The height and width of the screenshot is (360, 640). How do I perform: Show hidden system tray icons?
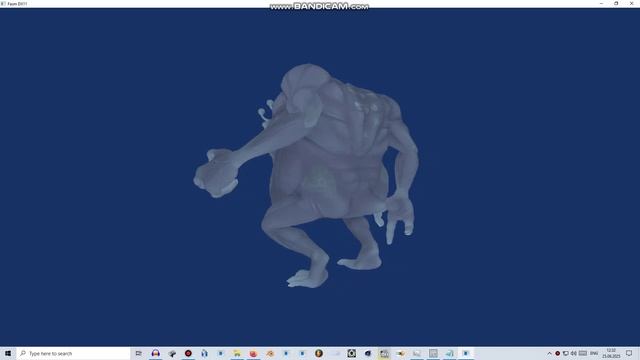pyautogui.click(x=549, y=353)
